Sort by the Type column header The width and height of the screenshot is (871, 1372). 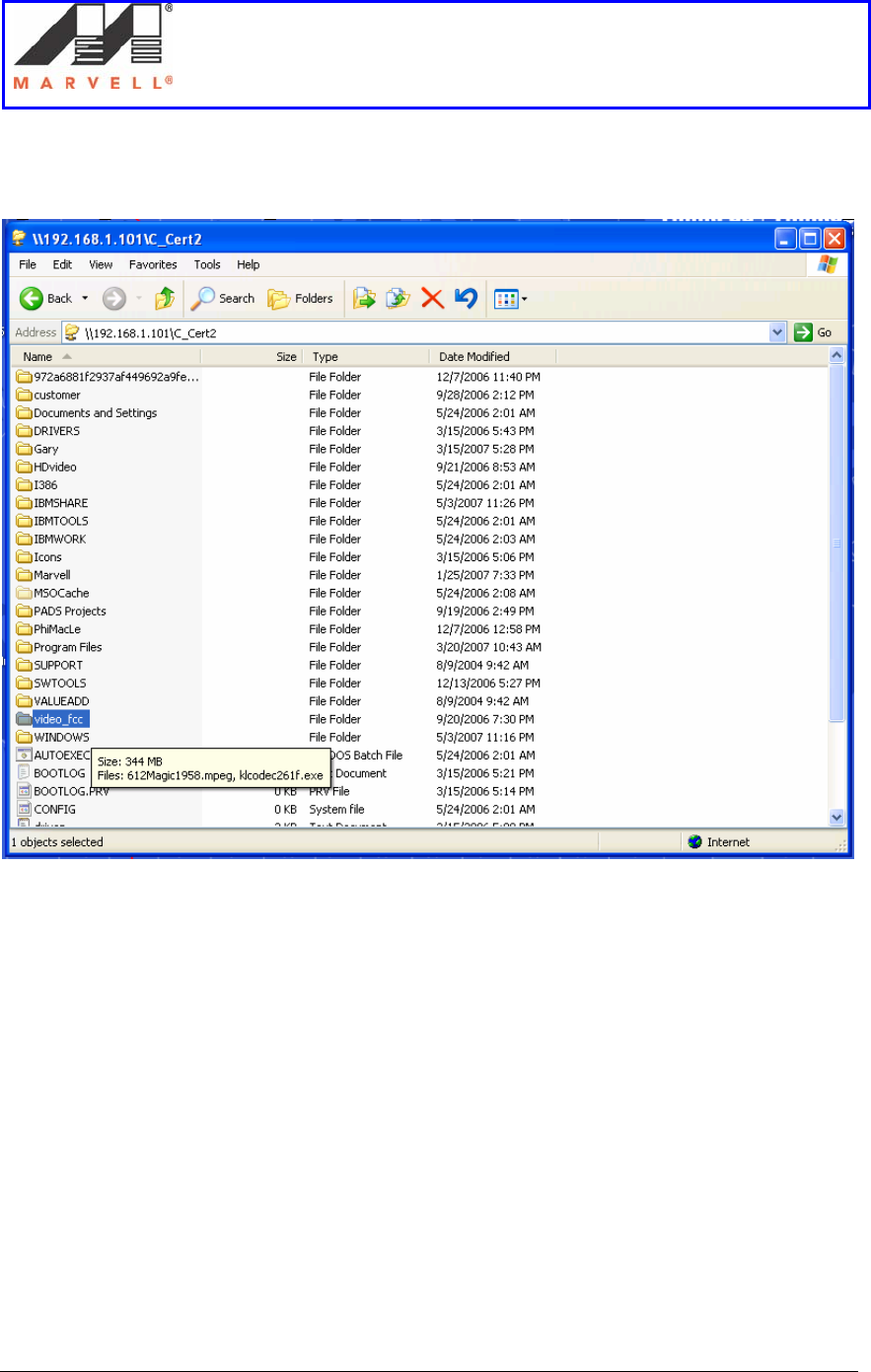point(366,357)
